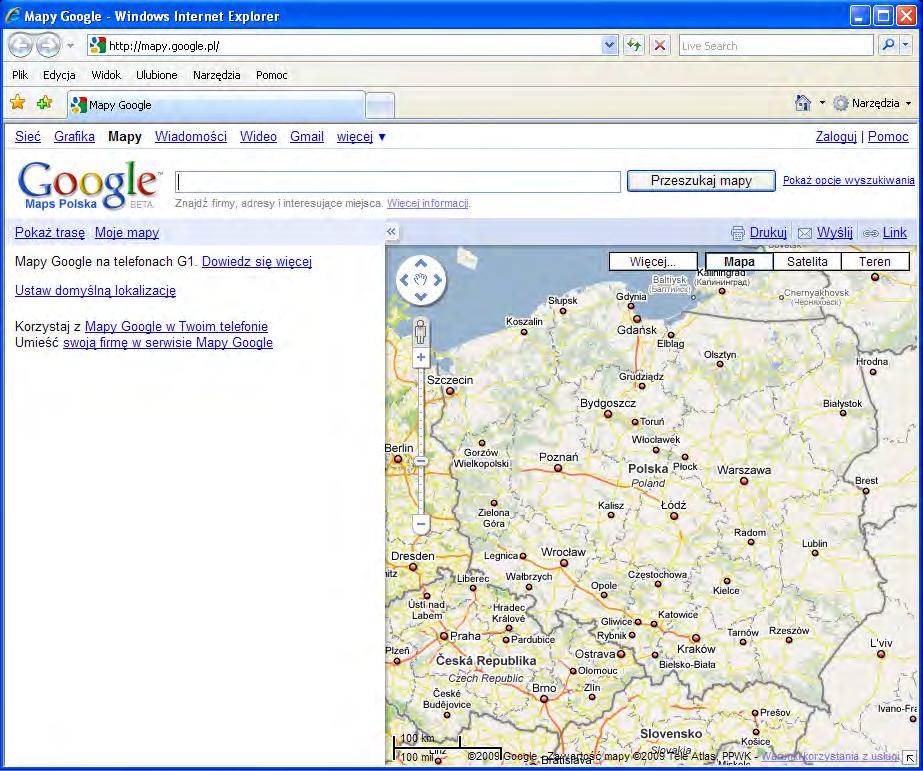Open the Wiadomości link
This screenshot has width=923, height=771.
[x=191, y=137]
